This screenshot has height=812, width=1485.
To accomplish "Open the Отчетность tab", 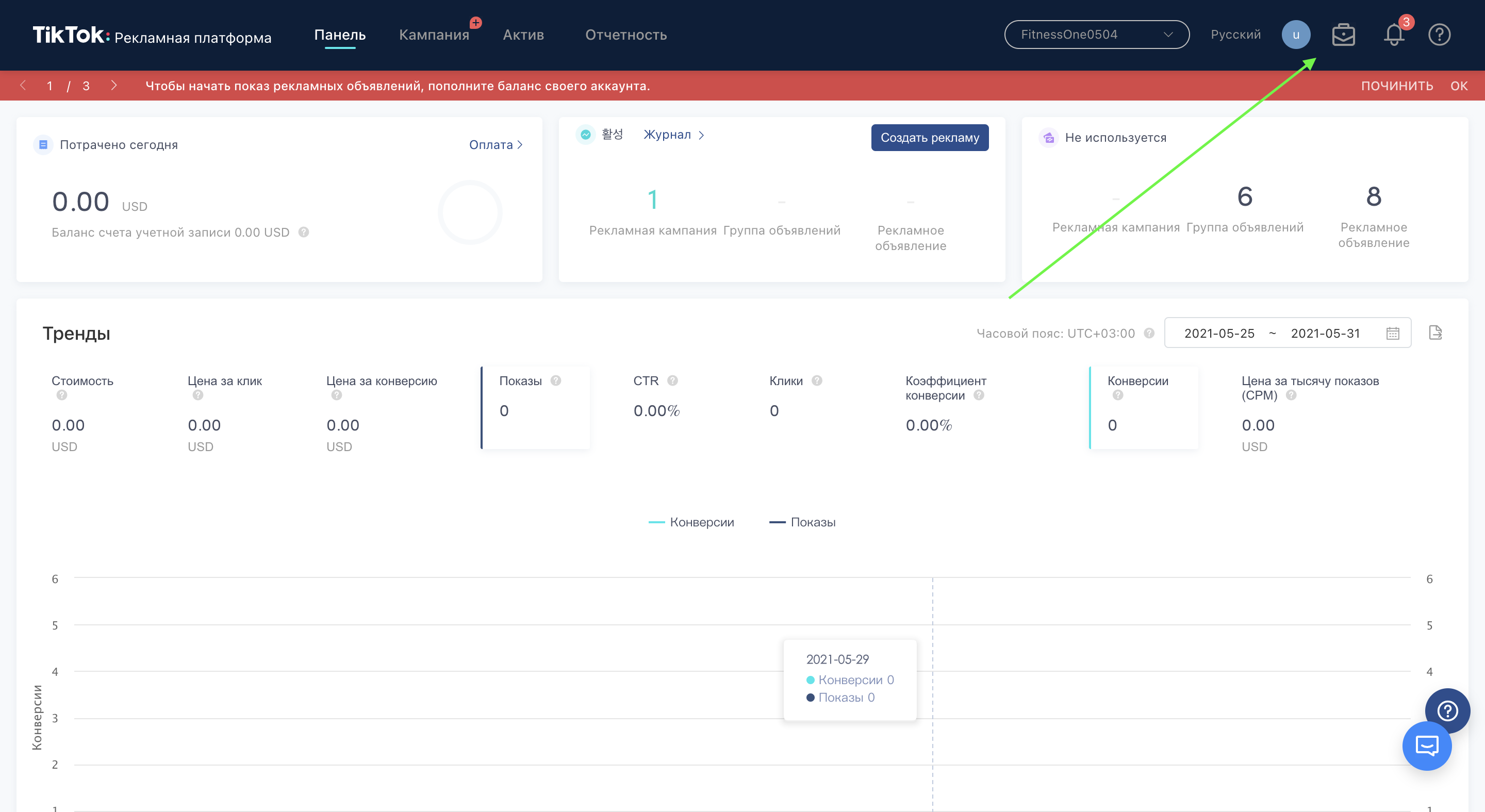I will (x=626, y=35).
